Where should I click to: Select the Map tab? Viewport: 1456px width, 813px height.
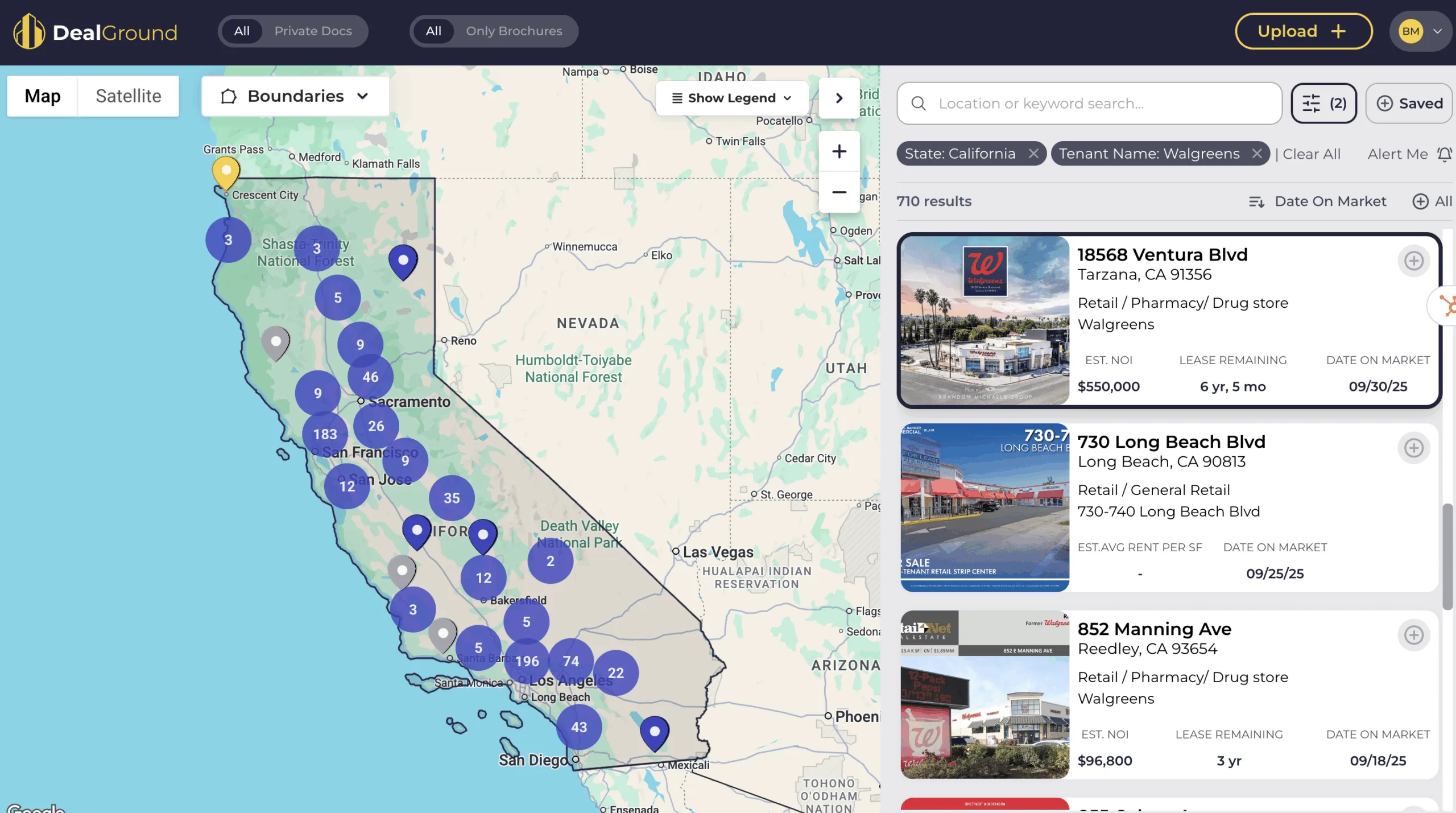coord(42,96)
